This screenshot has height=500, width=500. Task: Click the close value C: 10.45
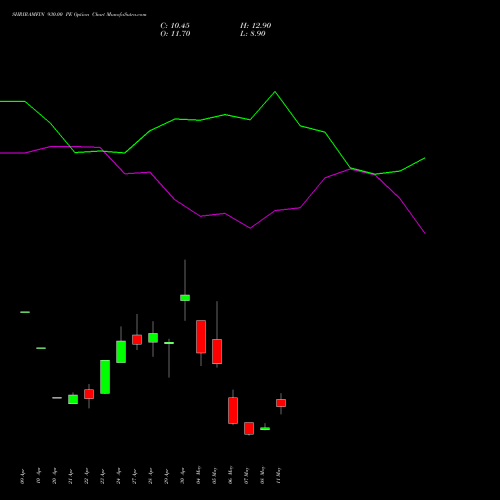coord(175,26)
